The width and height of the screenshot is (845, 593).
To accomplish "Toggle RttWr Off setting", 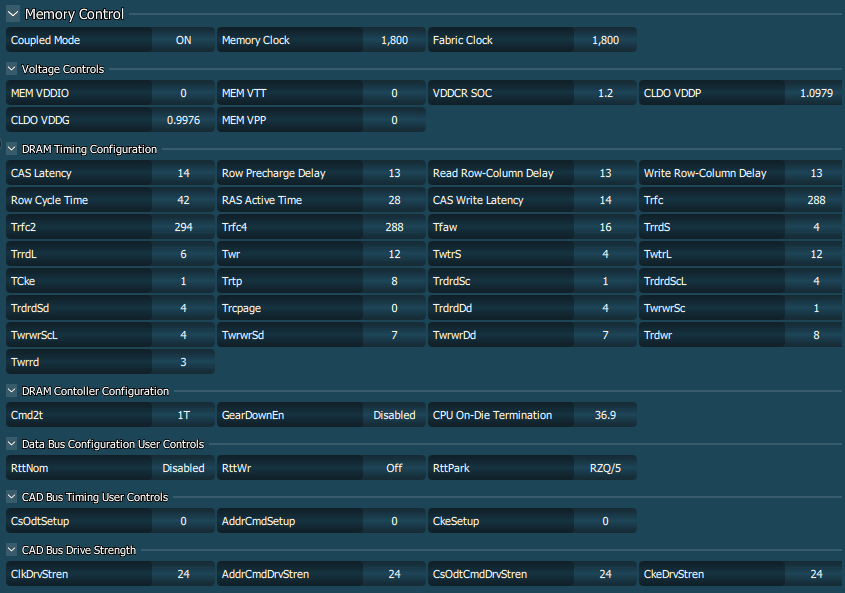I will click(x=394, y=468).
